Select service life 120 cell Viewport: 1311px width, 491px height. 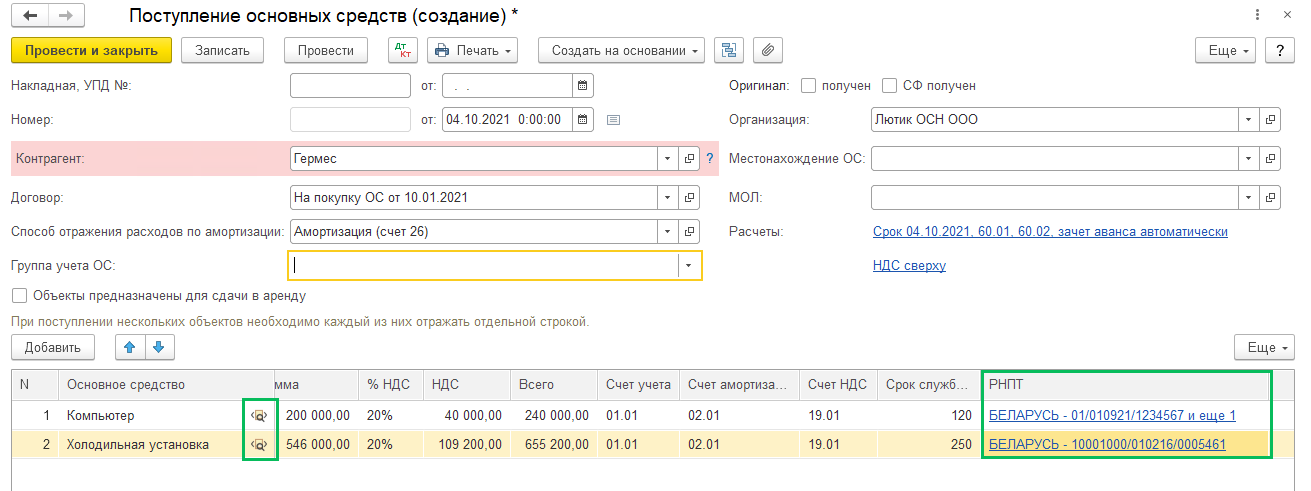click(x=930, y=415)
